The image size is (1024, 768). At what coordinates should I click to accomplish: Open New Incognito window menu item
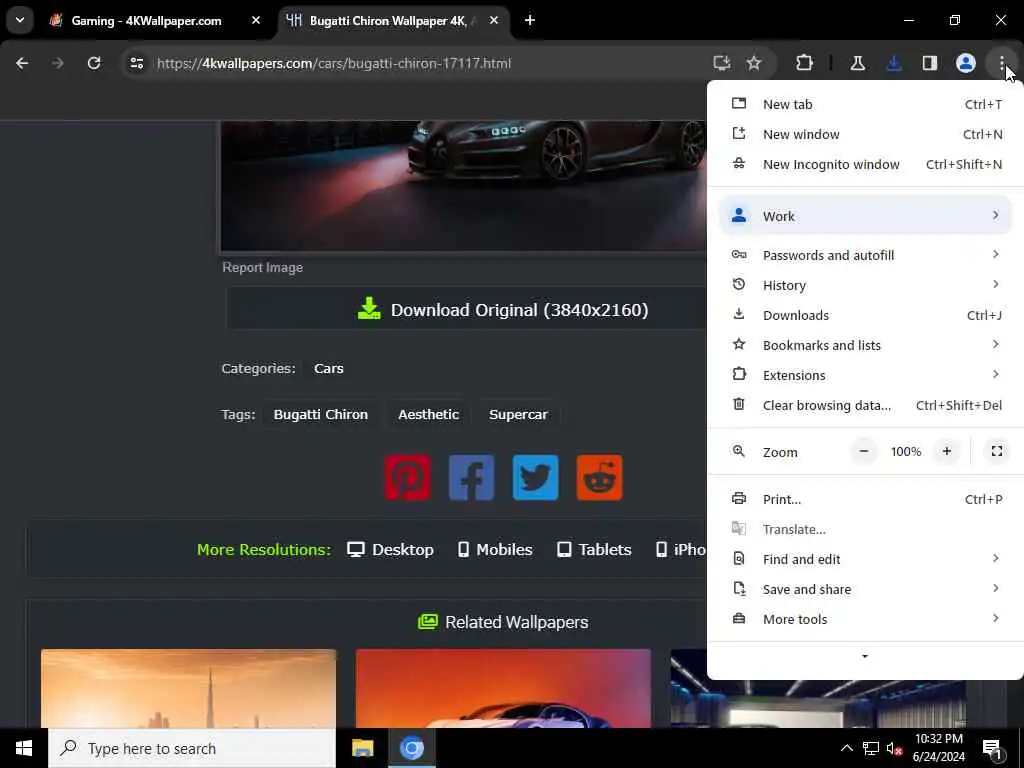coord(865,165)
